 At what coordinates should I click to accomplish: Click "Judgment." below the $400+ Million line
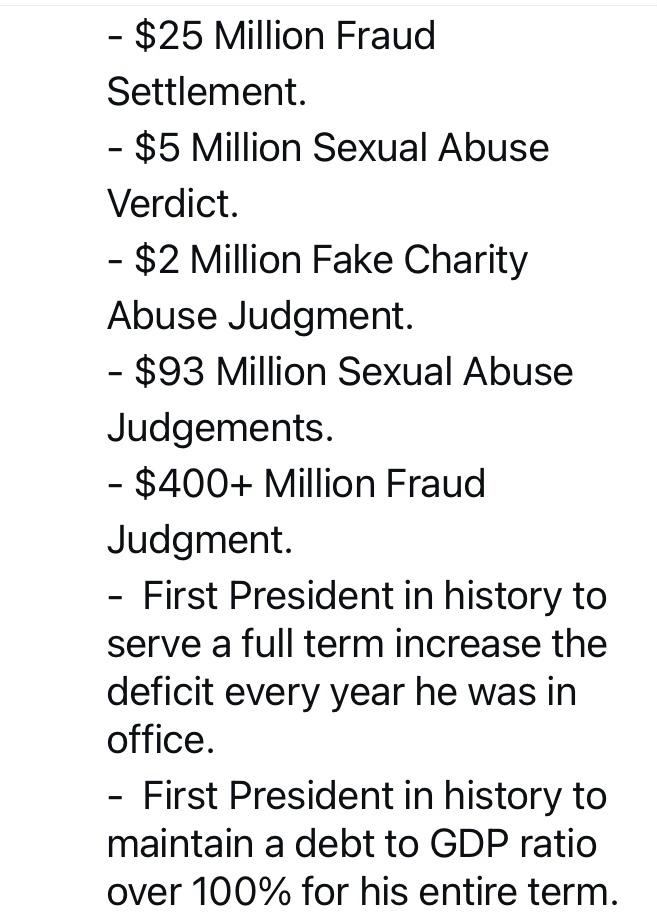pyautogui.click(x=200, y=540)
